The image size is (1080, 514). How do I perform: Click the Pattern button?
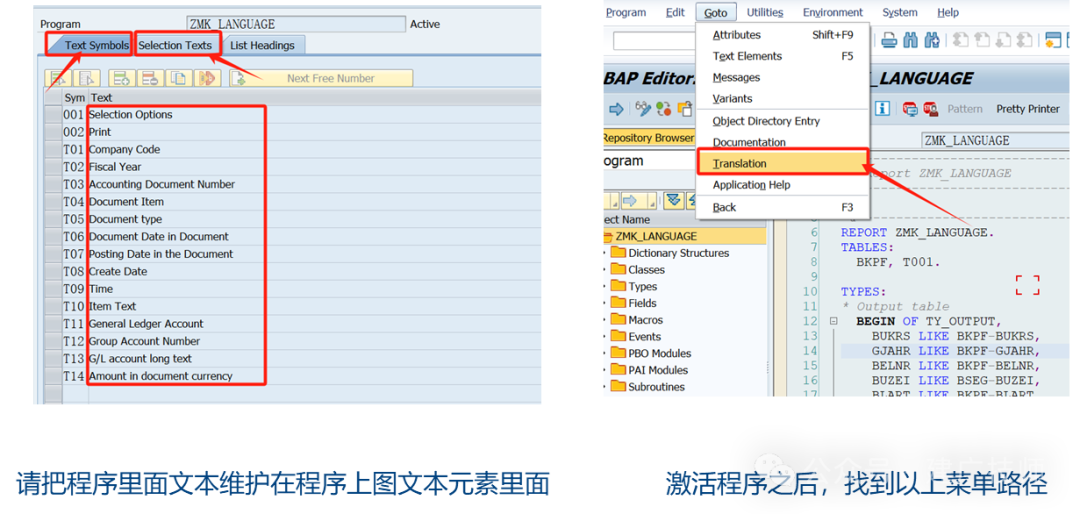964,109
